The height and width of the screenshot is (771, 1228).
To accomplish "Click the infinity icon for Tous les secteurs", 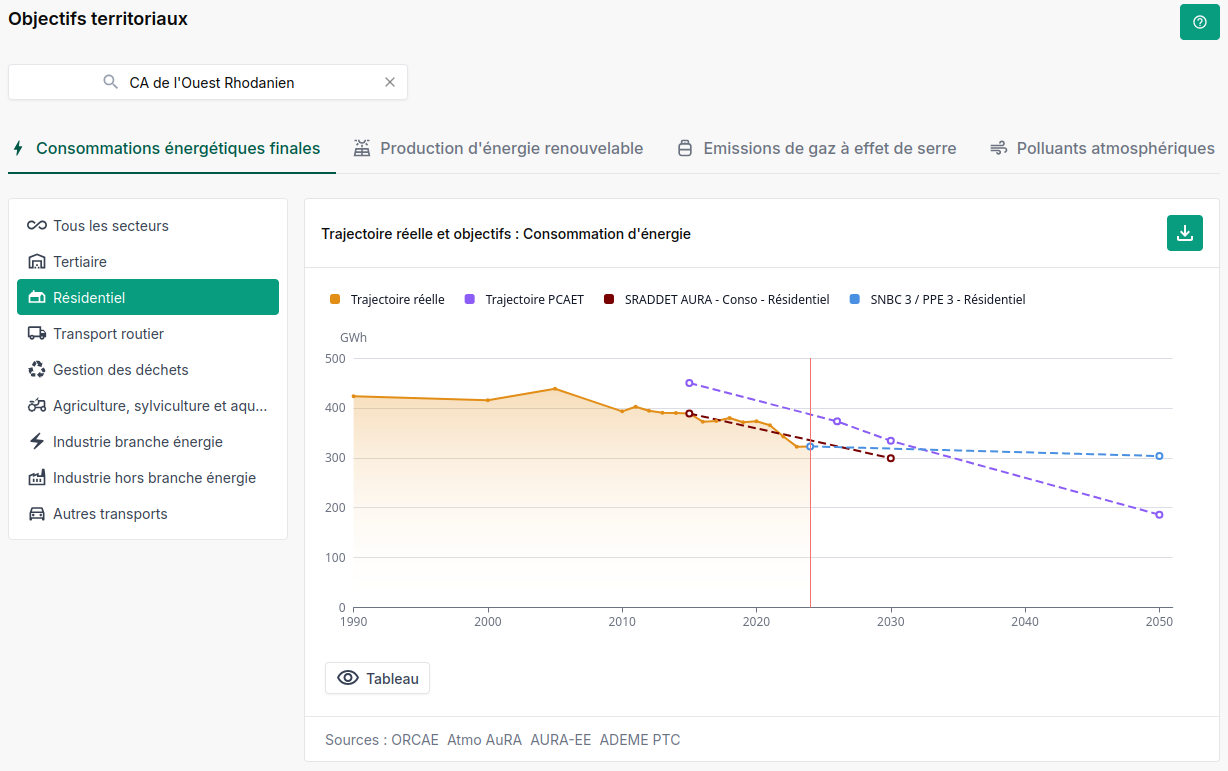I will tap(37, 225).
